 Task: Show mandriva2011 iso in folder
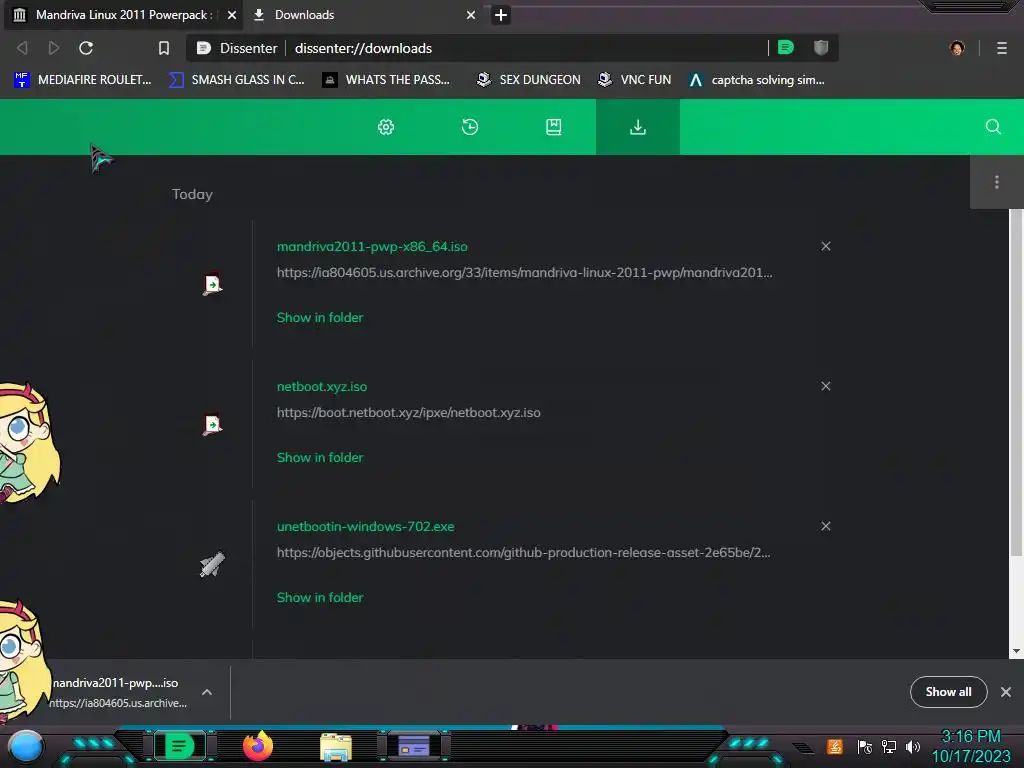pyautogui.click(x=319, y=317)
